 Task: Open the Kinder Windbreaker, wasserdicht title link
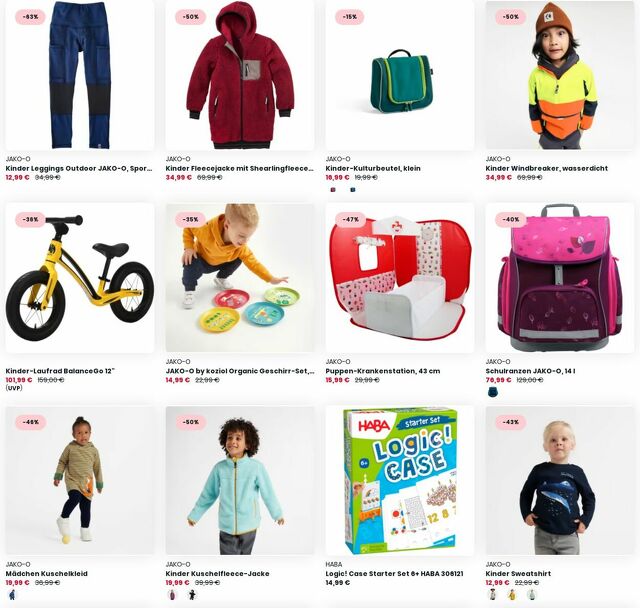point(547,168)
